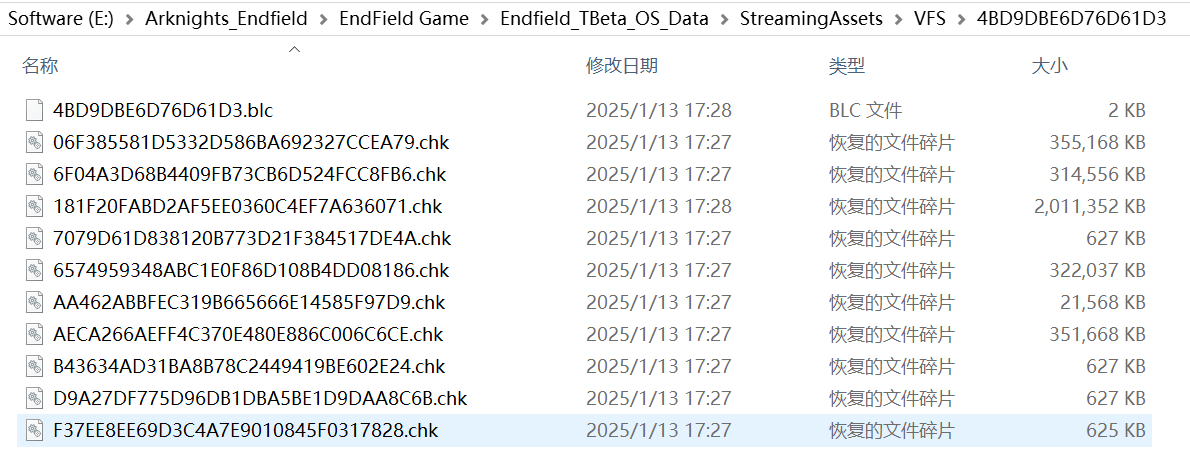Select file AECA266AEFF4C370E480E886C006C6CE.chk
Viewport: 1190px width, 462px height.
coord(248,334)
